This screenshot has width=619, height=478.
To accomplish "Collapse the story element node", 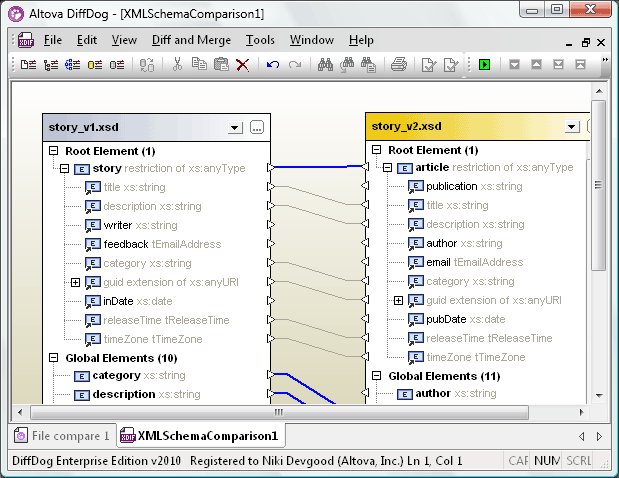I will click(x=64, y=169).
